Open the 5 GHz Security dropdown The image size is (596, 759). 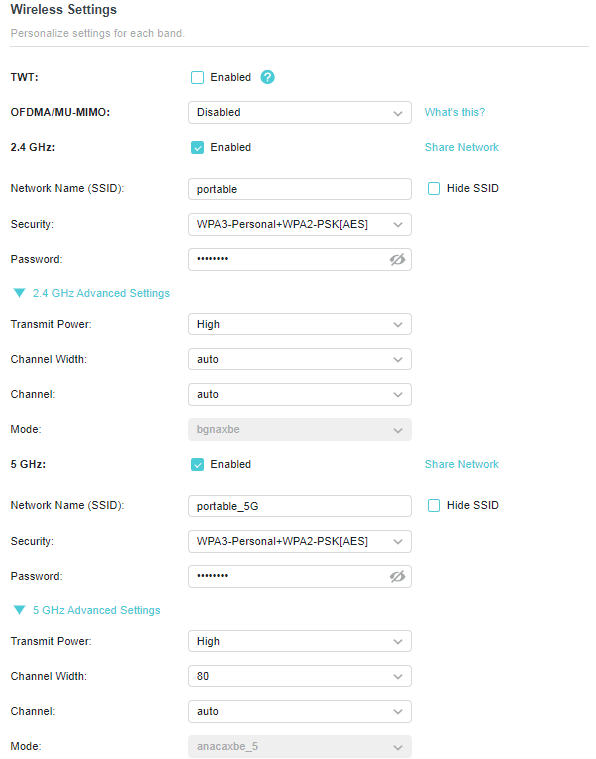(x=300, y=542)
